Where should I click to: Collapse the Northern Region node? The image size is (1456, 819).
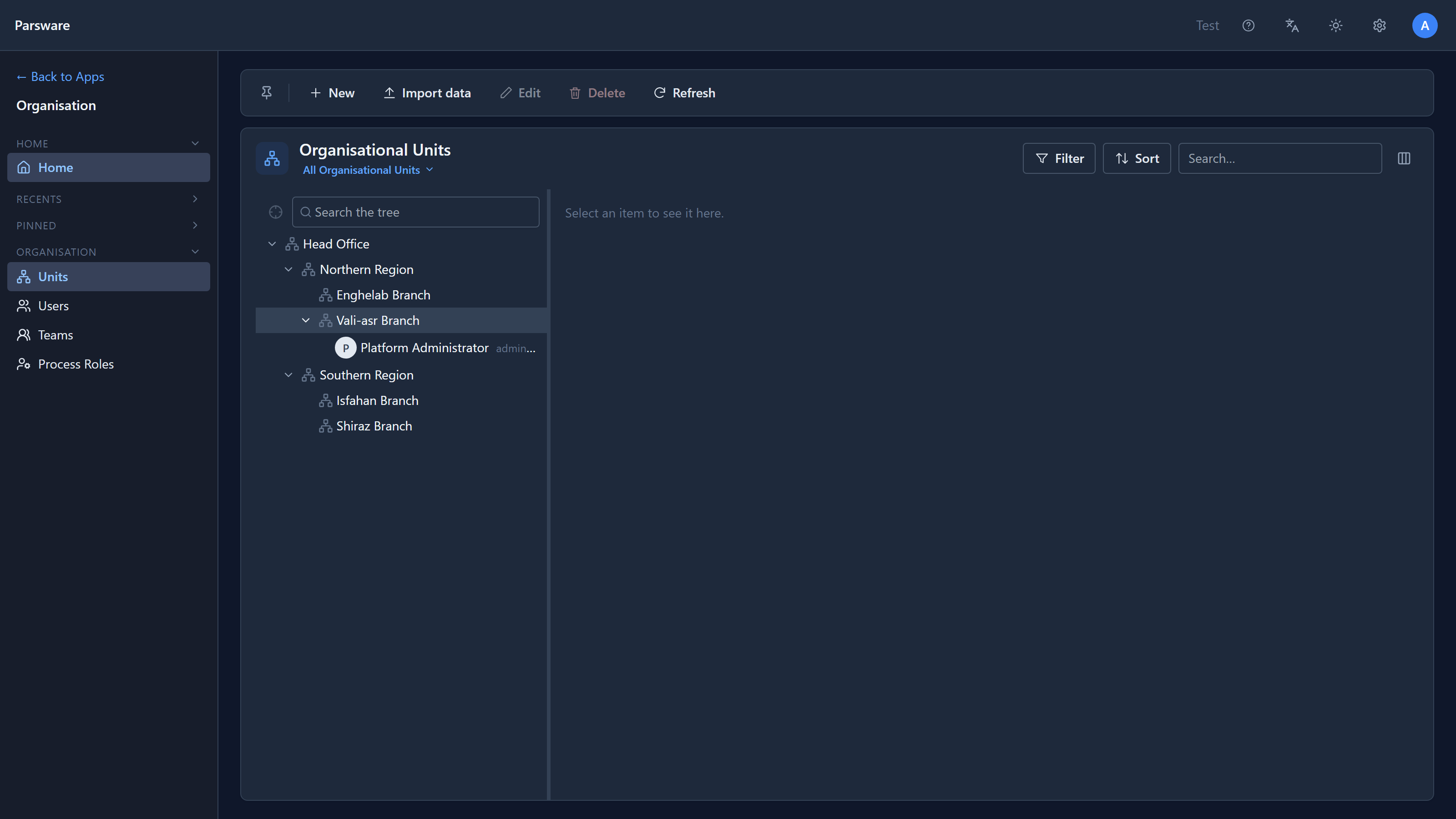click(x=288, y=270)
